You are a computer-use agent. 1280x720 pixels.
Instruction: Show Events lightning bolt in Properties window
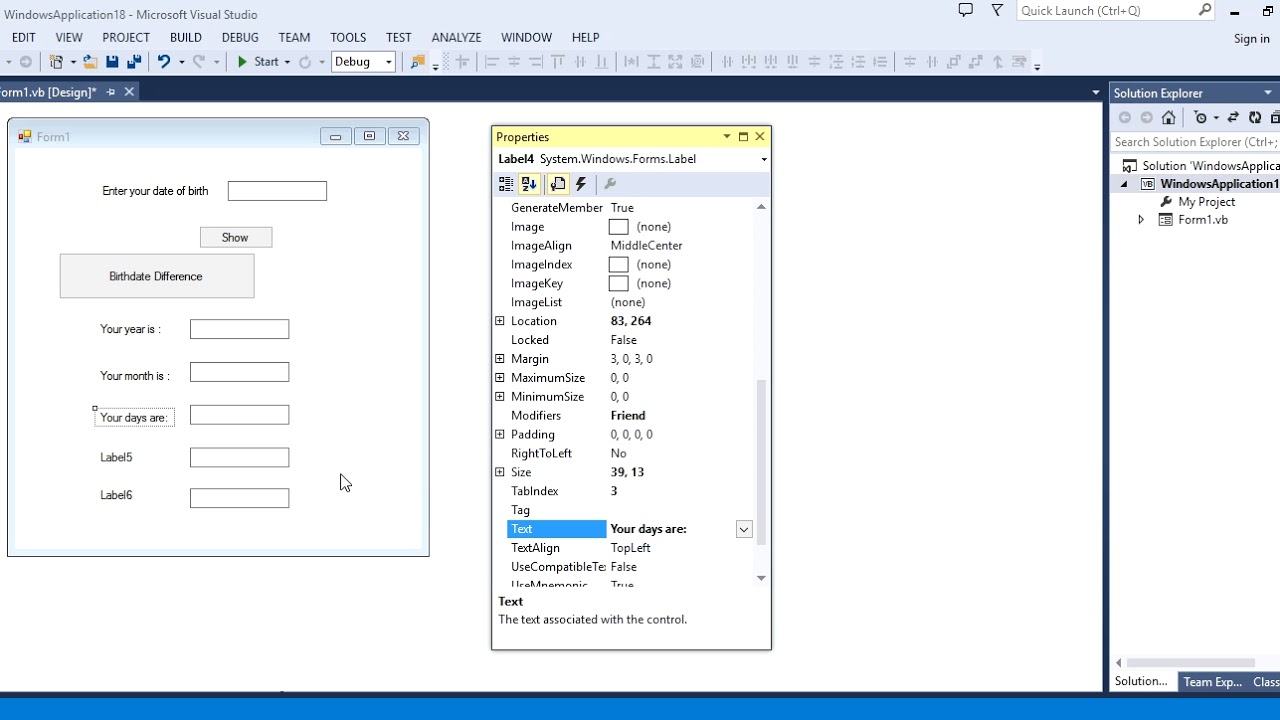tap(581, 184)
